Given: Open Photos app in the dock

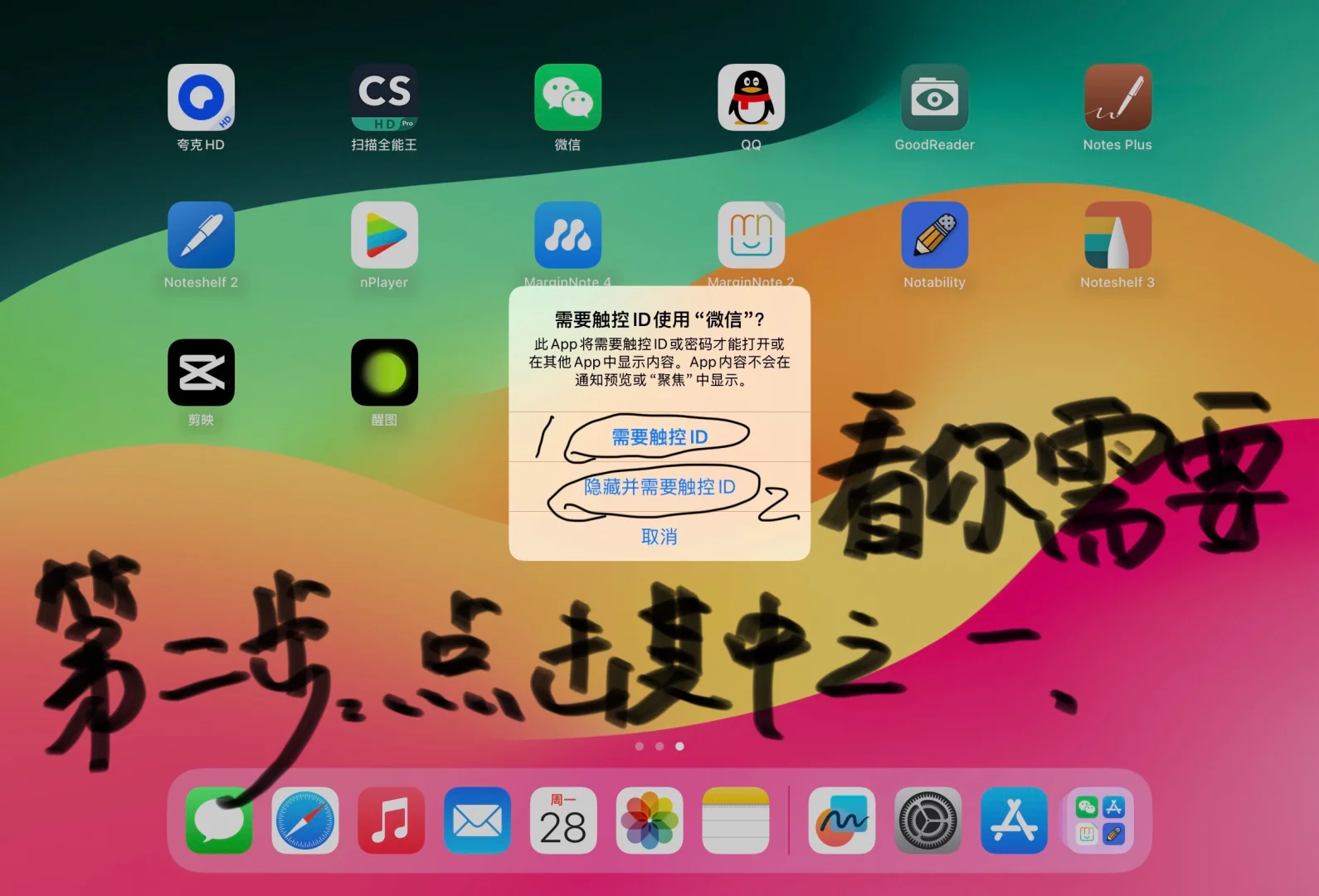Looking at the screenshot, I should click(x=650, y=821).
